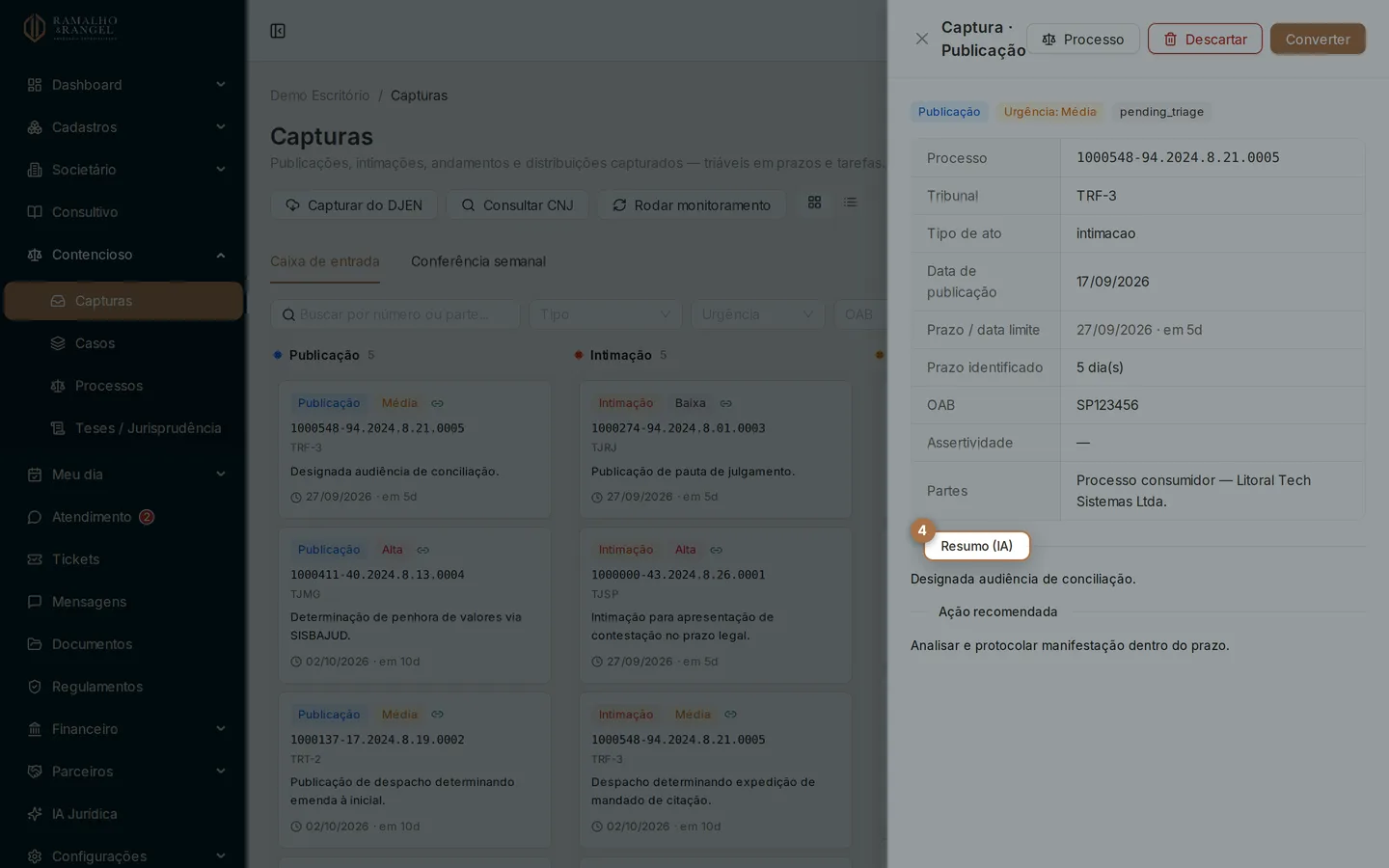Viewport: 1389px width, 868px height.
Task: Expand the Financeiro chevron
Action: coord(221,729)
